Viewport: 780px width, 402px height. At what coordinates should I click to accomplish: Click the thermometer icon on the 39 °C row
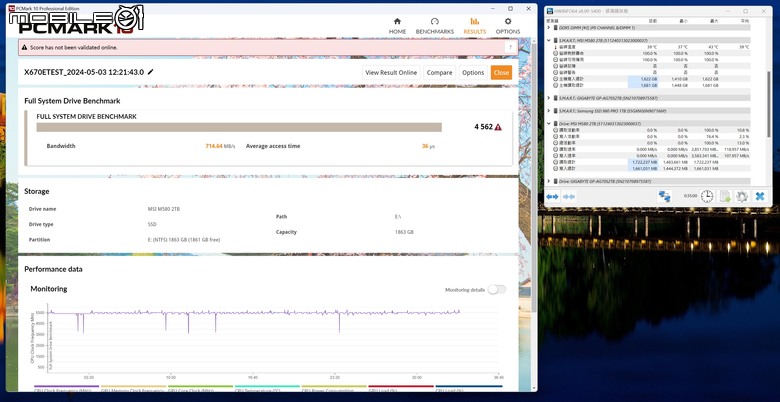point(555,47)
